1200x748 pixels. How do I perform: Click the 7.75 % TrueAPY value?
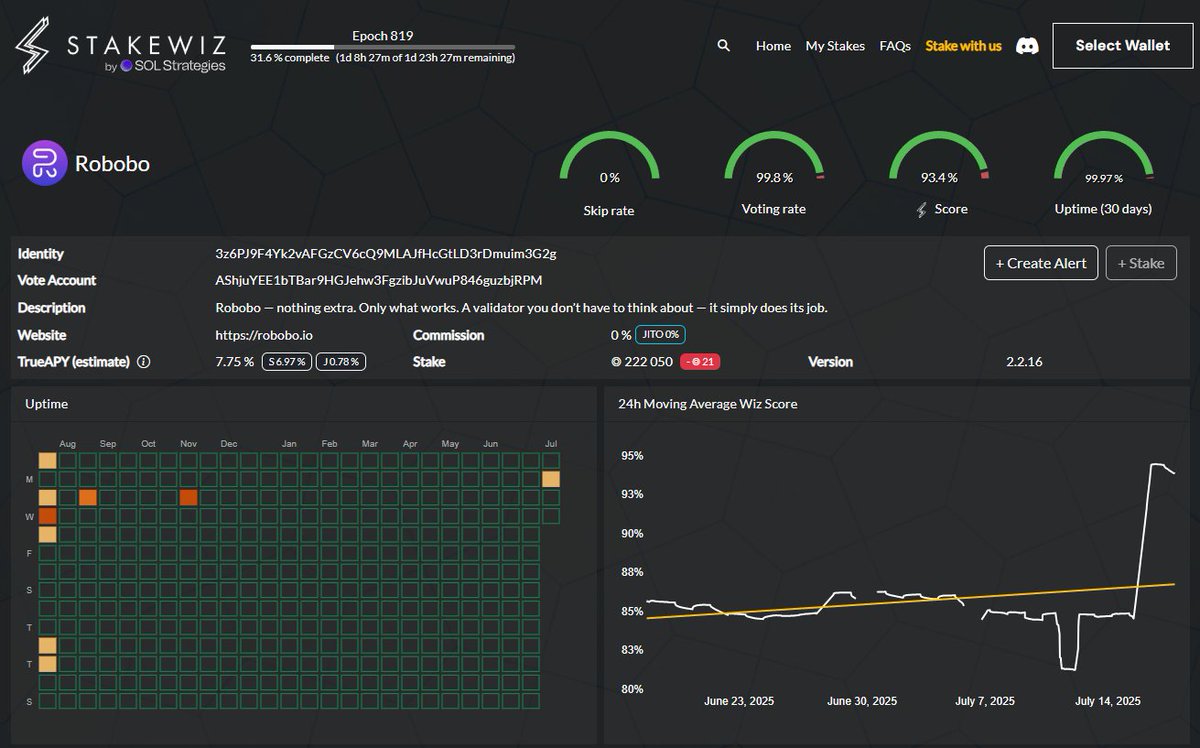235,362
